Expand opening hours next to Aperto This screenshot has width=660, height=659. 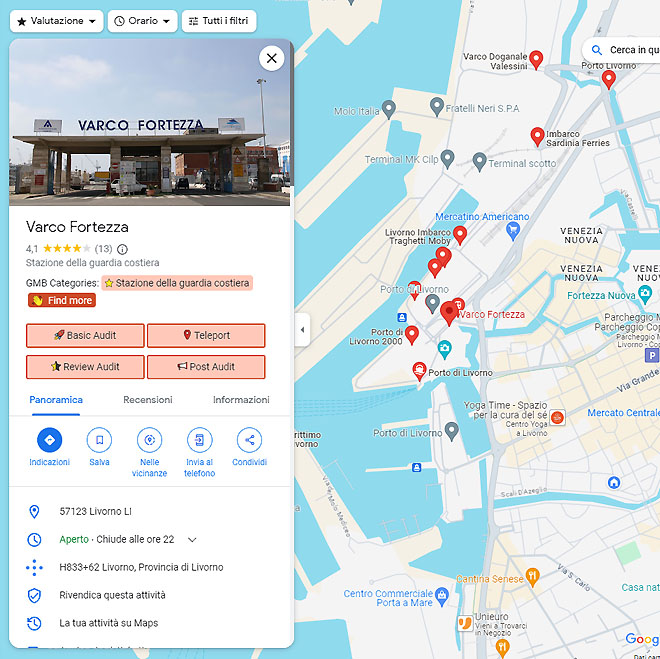point(192,539)
